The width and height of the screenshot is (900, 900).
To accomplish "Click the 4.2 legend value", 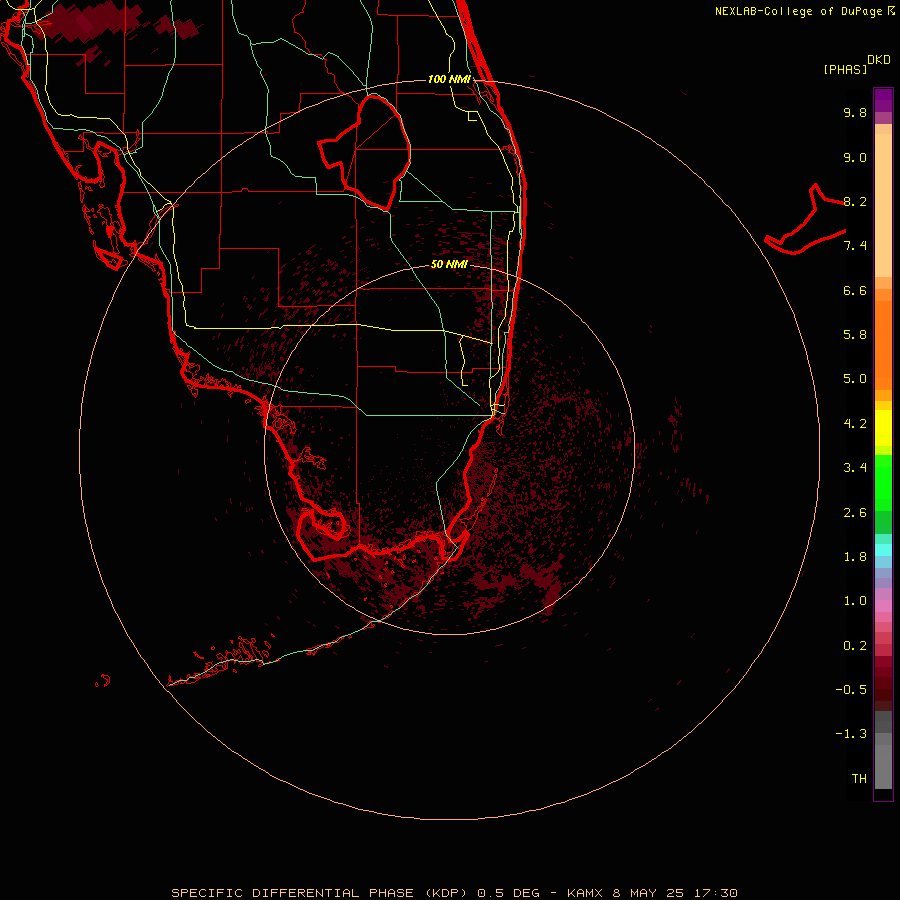I will (855, 424).
